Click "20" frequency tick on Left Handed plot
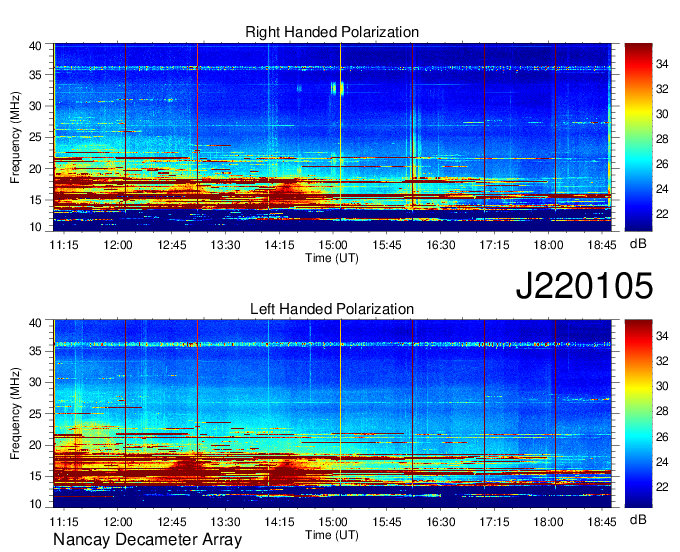This screenshot has height=552, width=680. pyautogui.click(x=36, y=445)
